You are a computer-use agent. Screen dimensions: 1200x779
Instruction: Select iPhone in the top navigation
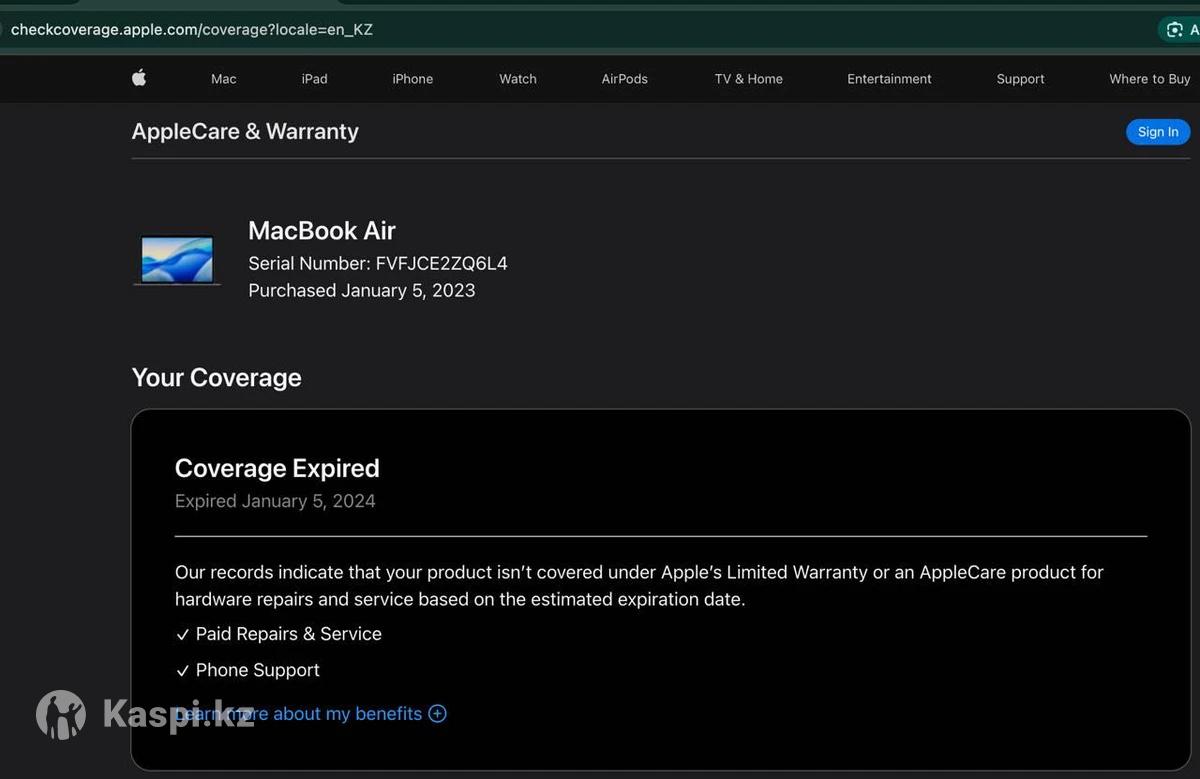(412, 79)
